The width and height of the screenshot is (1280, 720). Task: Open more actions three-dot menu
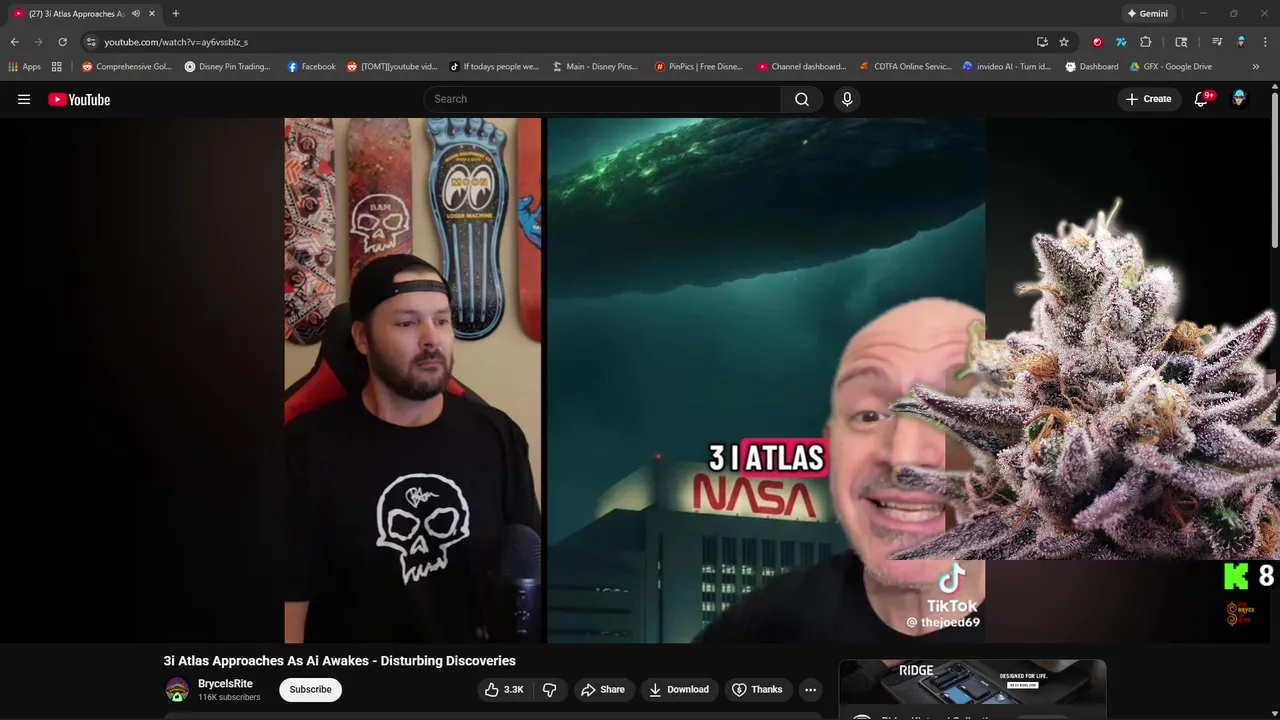click(x=811, y=689)
